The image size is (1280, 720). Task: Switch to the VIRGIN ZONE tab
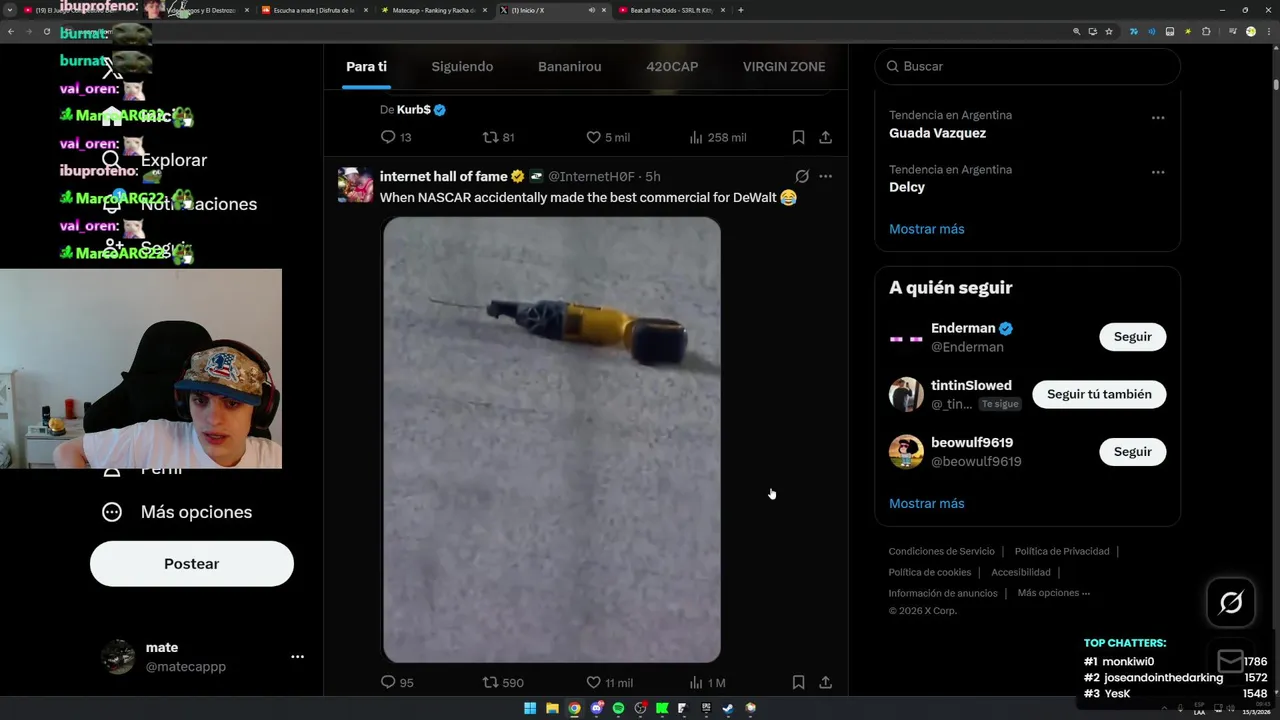[x=784, y=66]
